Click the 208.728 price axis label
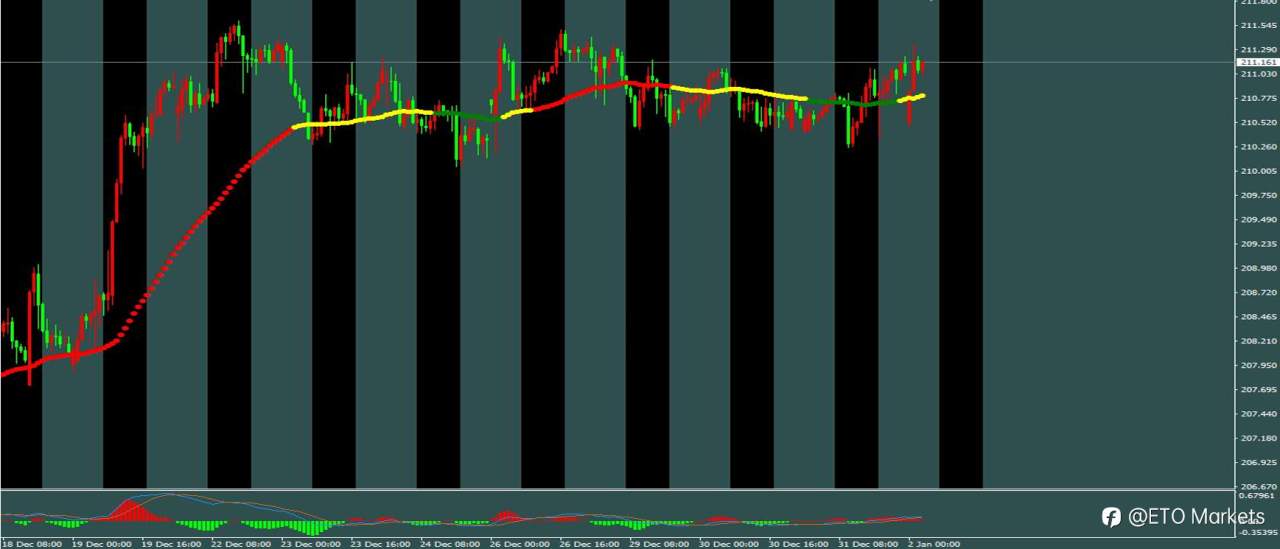The width and height of the screenshot is (1280, 549). pyautogui.click(x=1259, y=293)
